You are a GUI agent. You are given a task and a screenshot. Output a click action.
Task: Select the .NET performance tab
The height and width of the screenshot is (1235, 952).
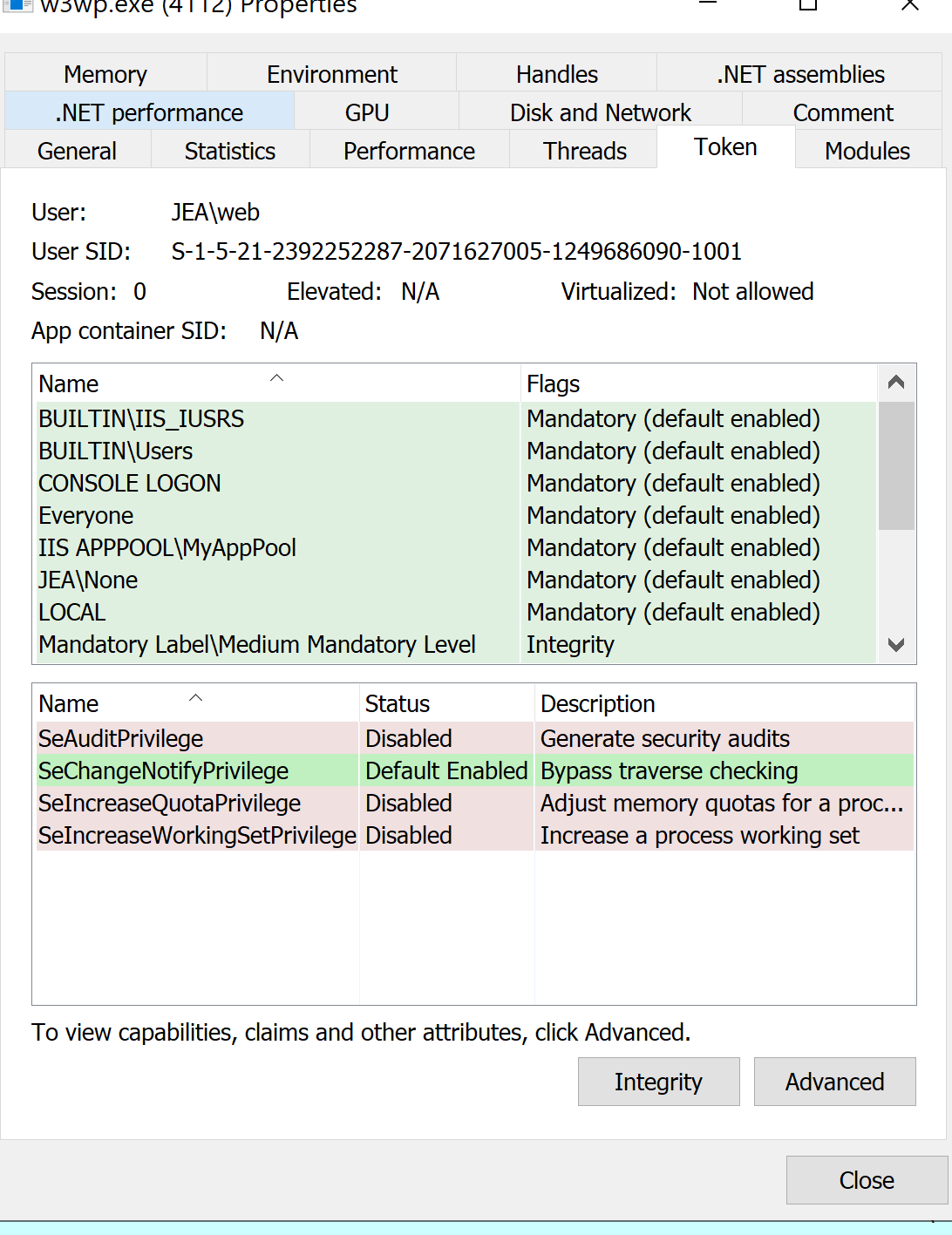(148, 112)
